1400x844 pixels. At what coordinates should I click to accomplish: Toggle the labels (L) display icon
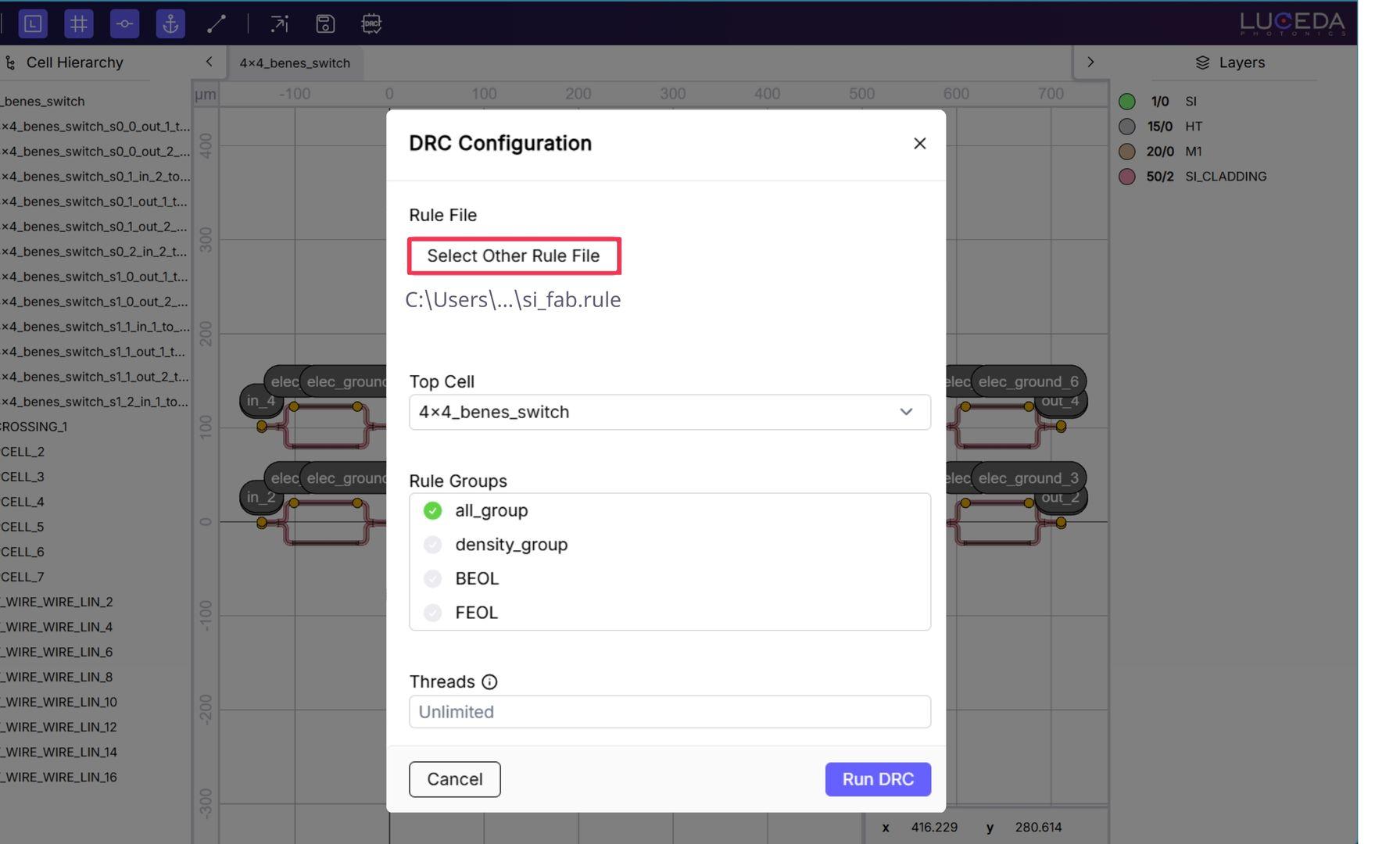(x=33, y=23)
